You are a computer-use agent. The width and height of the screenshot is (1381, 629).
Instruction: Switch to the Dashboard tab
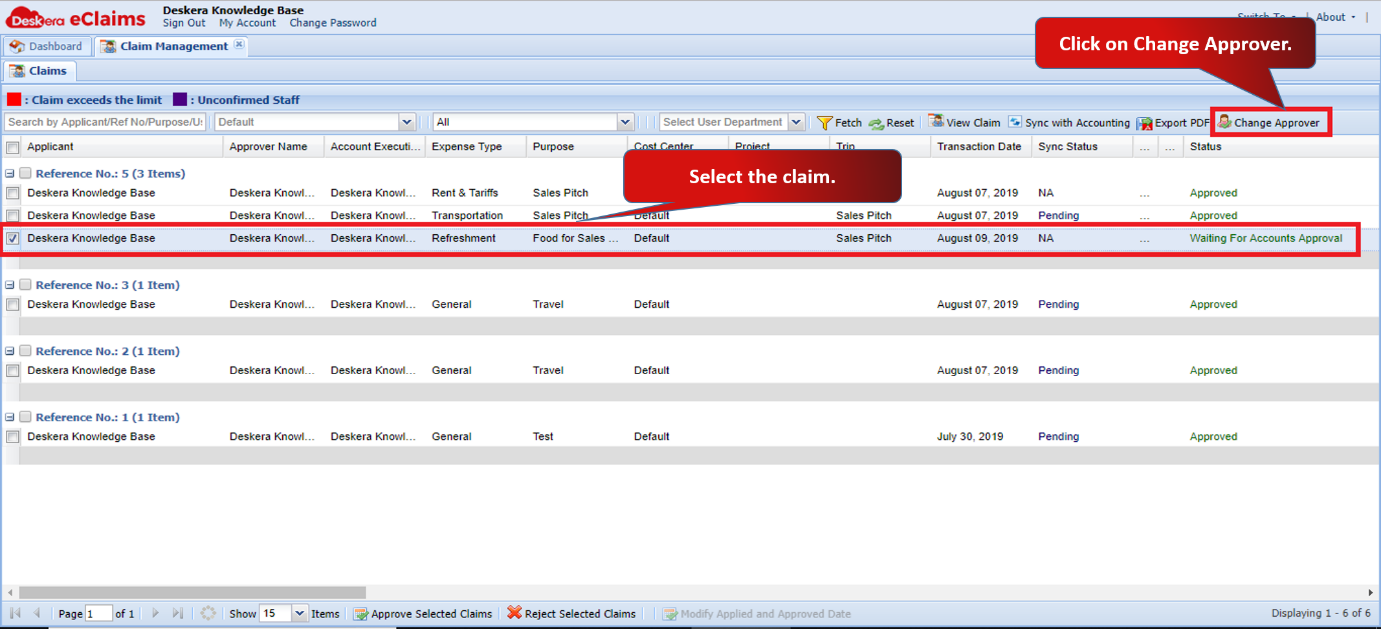47,46
